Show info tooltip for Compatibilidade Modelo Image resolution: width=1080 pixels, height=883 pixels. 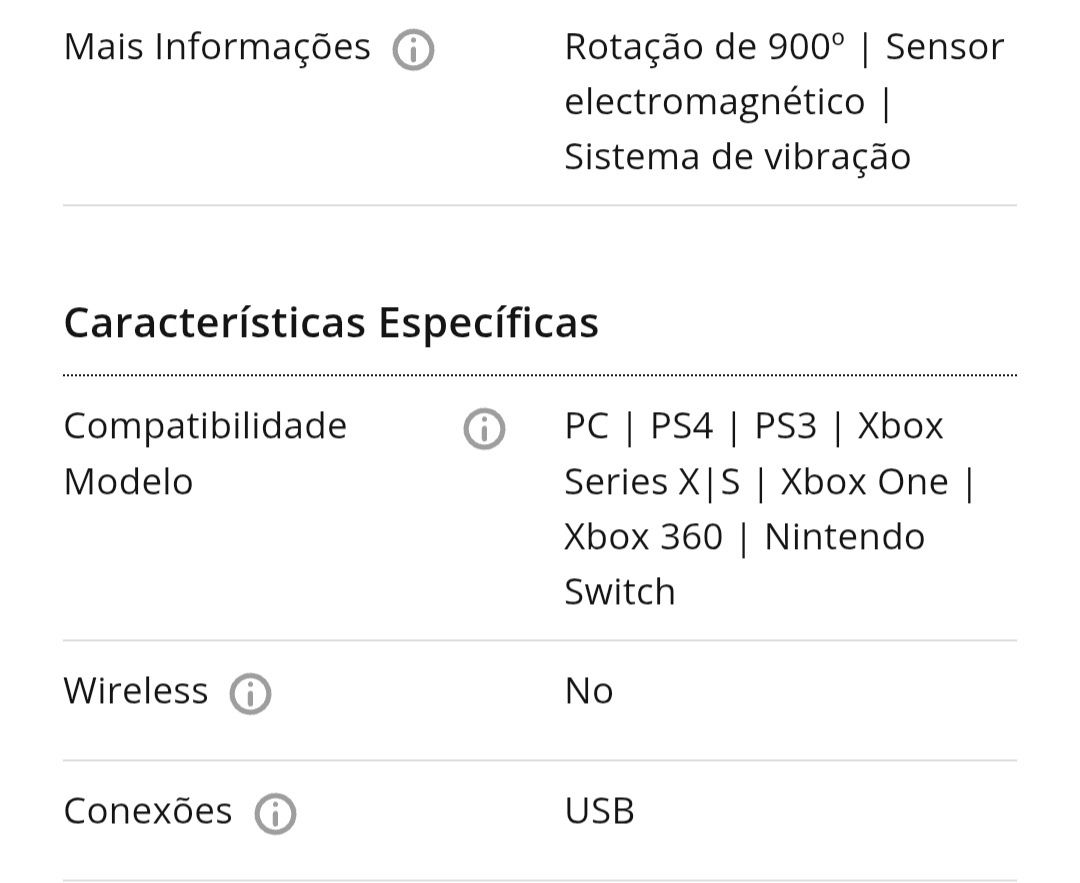pyautogui.click(x=484, y=429)
